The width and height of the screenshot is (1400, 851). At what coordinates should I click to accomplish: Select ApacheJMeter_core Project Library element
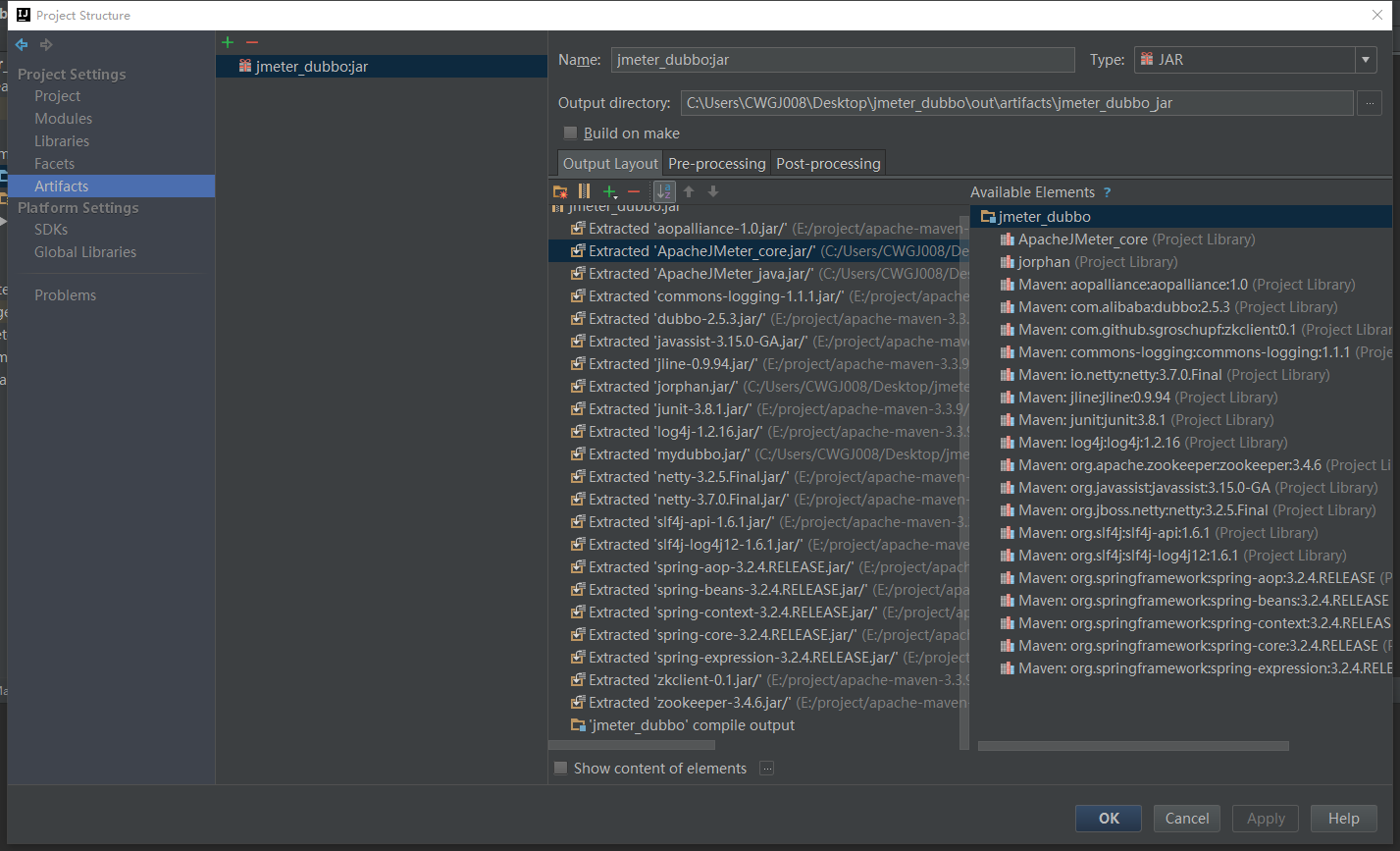point(1181,239)
